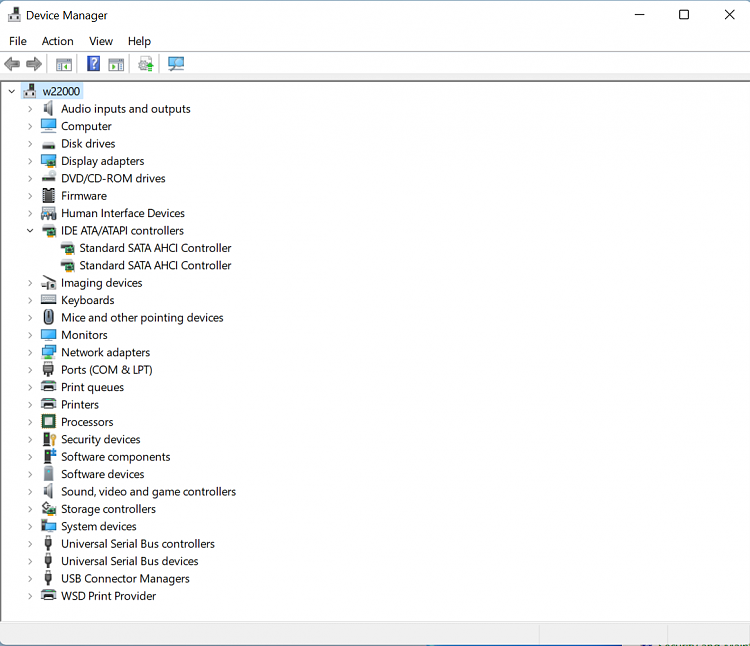
Task: Collapse IDE ATA/ATAPI controllers
Action: point(30,230)
